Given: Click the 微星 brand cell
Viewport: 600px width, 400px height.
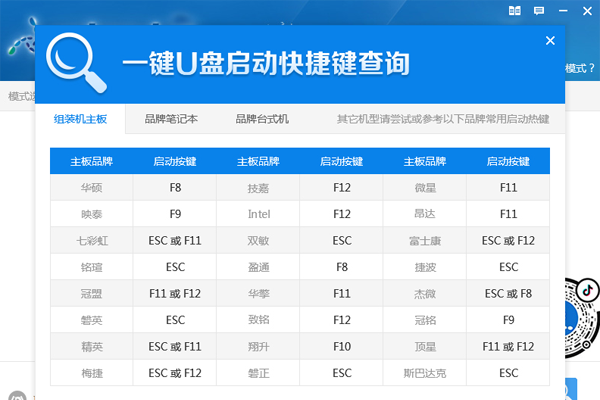Looking at the screenshot, I should click(x=425, y=187).
